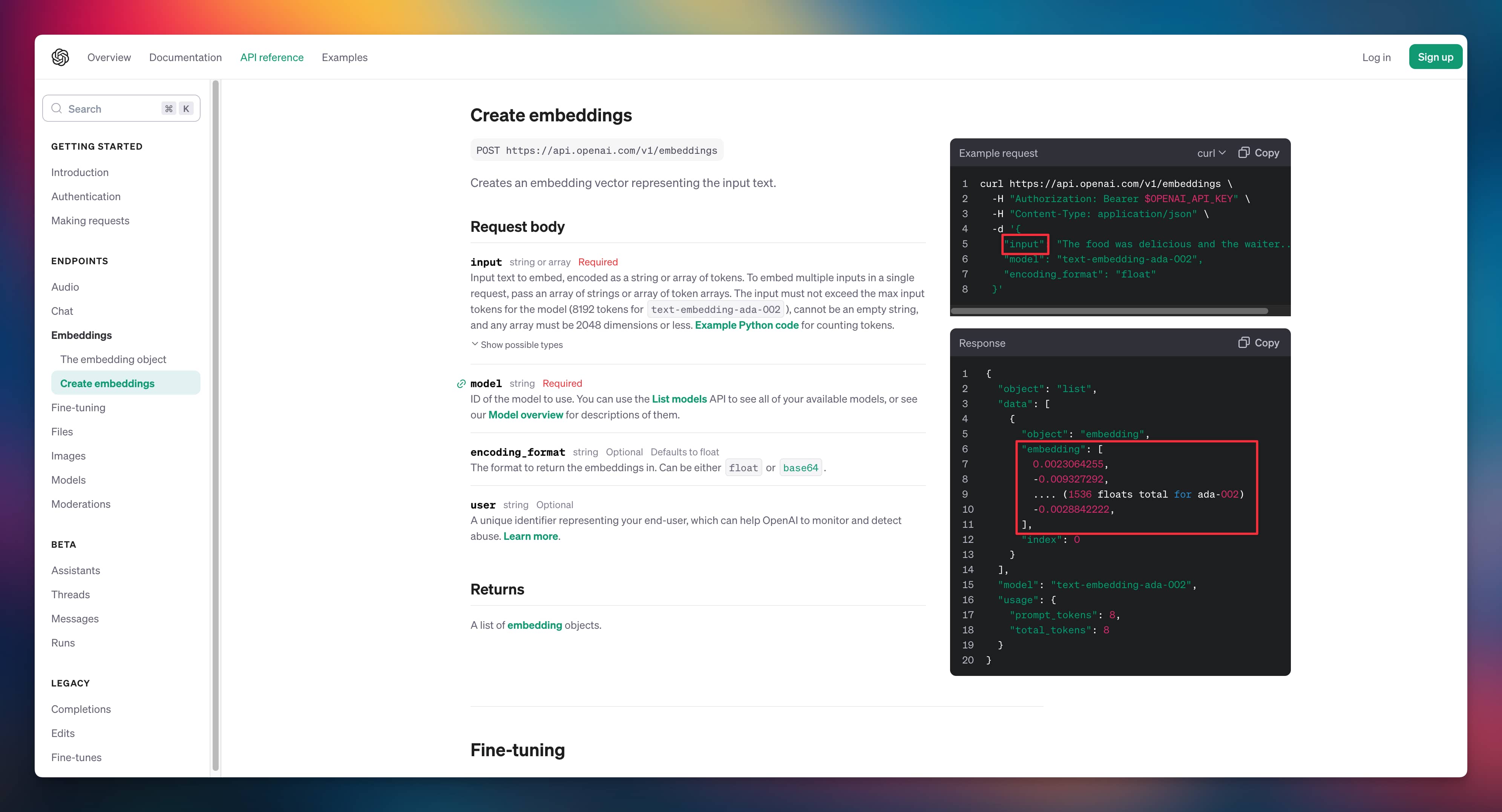This screenshot has width=1502, height=812.
Task: Focus the Search input field
Action: 111,109
